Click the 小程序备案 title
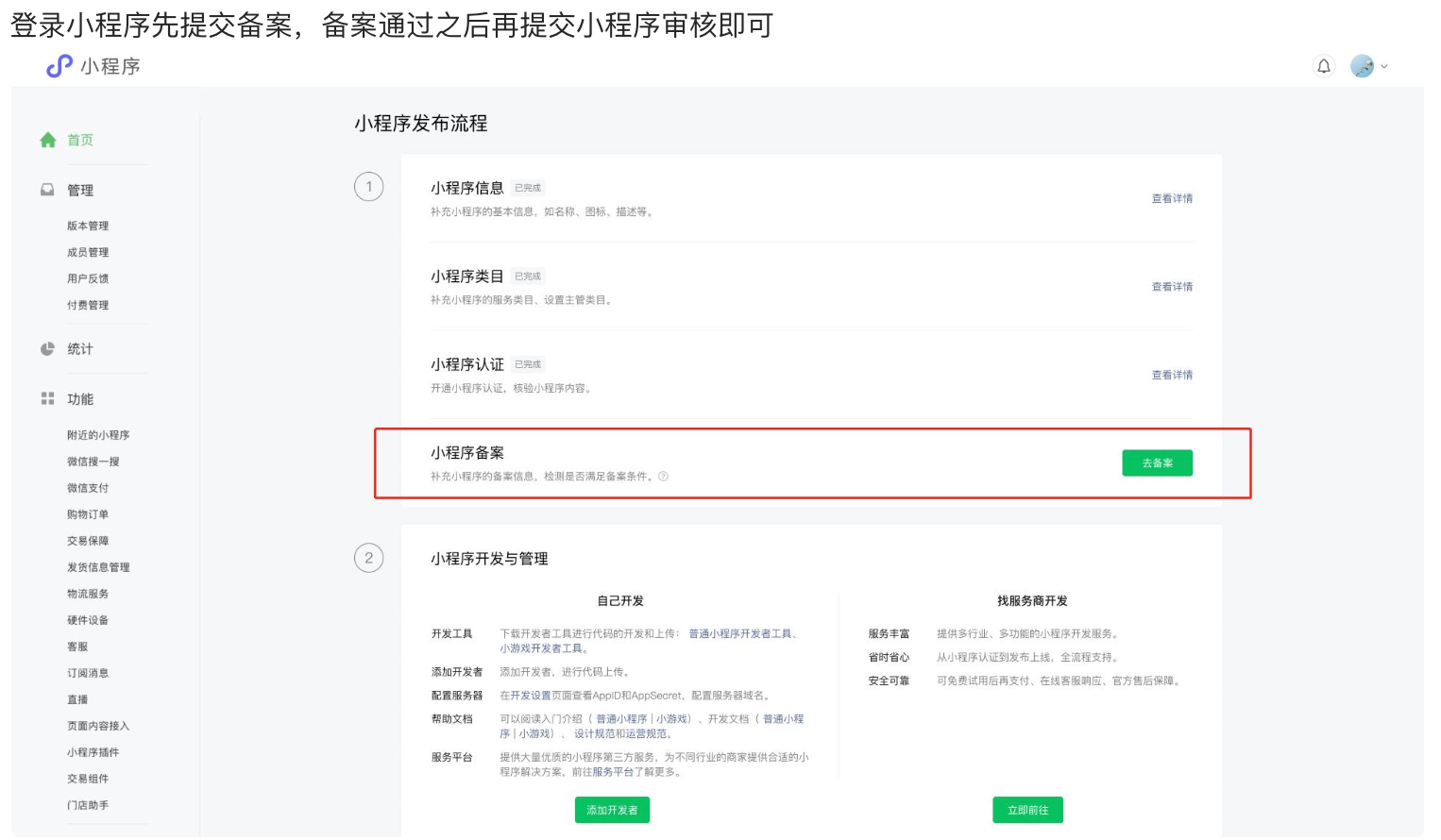 [x=467, y=453]
